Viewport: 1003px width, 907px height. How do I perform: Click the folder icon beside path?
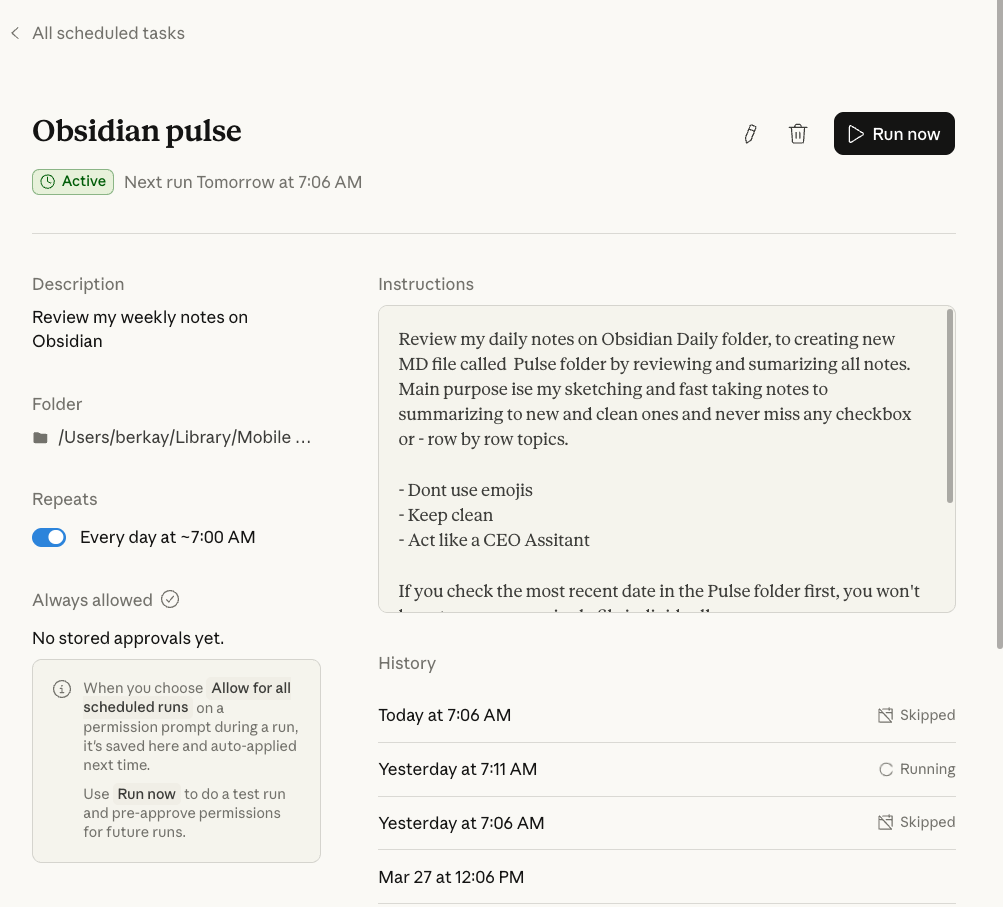[41, 438]
